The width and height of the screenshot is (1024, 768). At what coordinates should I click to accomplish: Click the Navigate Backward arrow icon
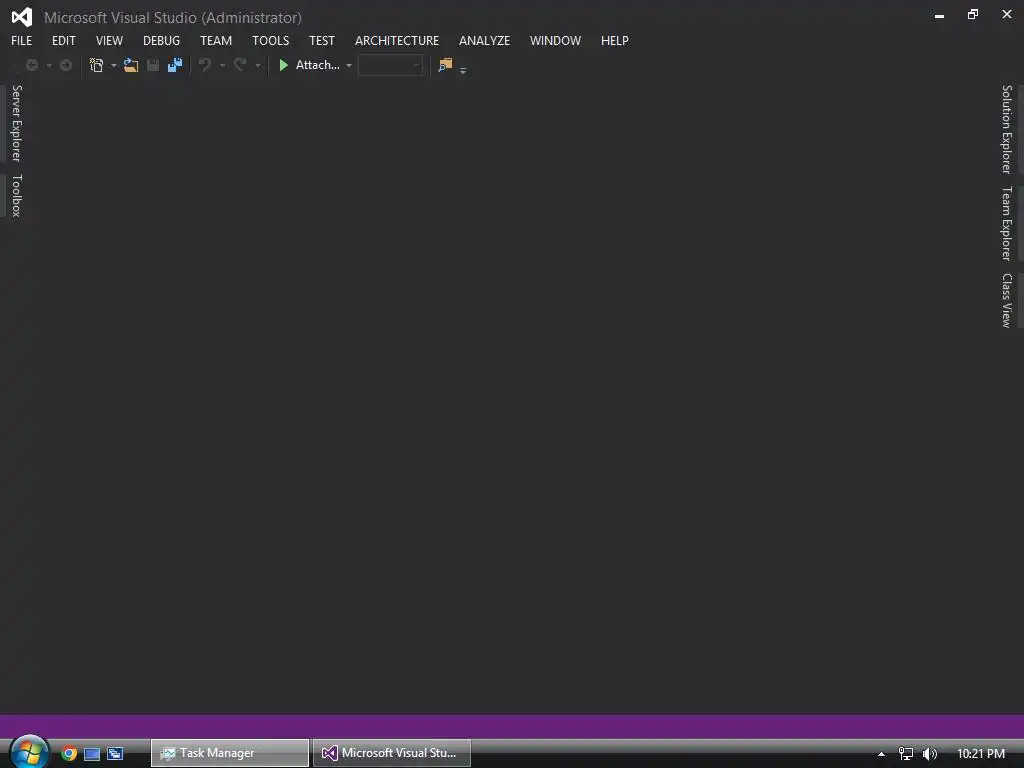31,65
